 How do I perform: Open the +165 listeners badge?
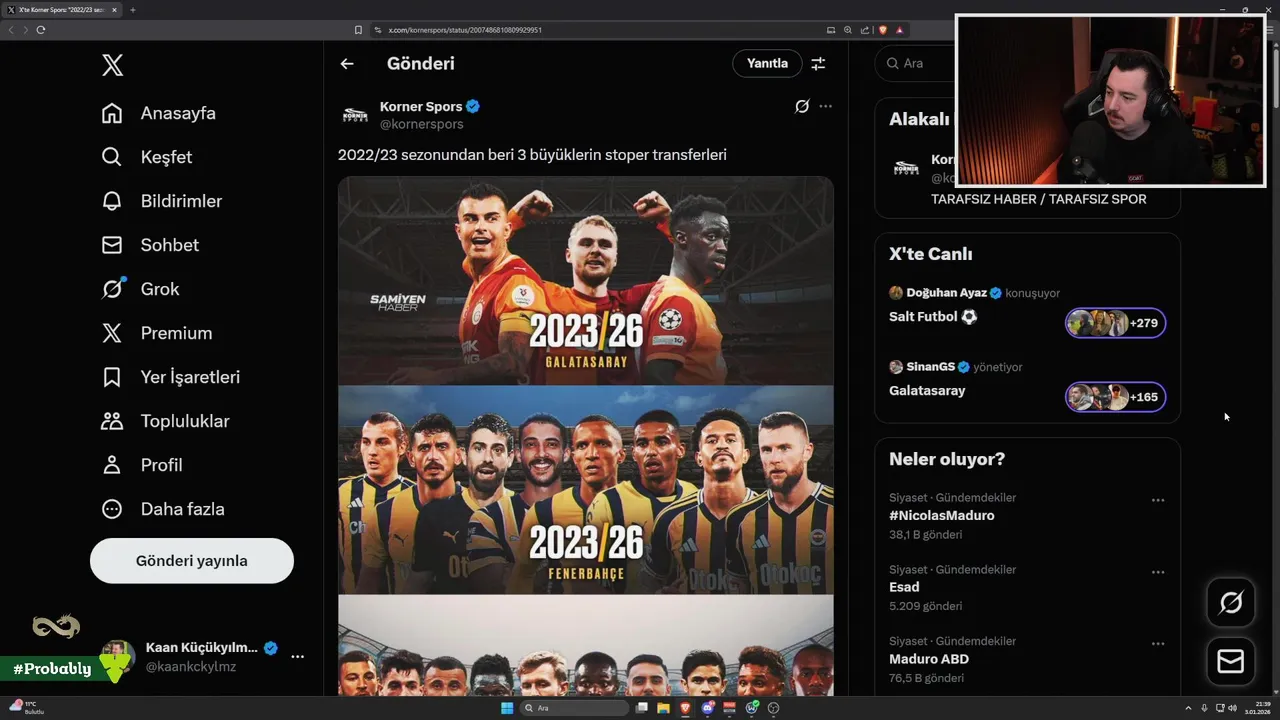[x=1115, y=397]
